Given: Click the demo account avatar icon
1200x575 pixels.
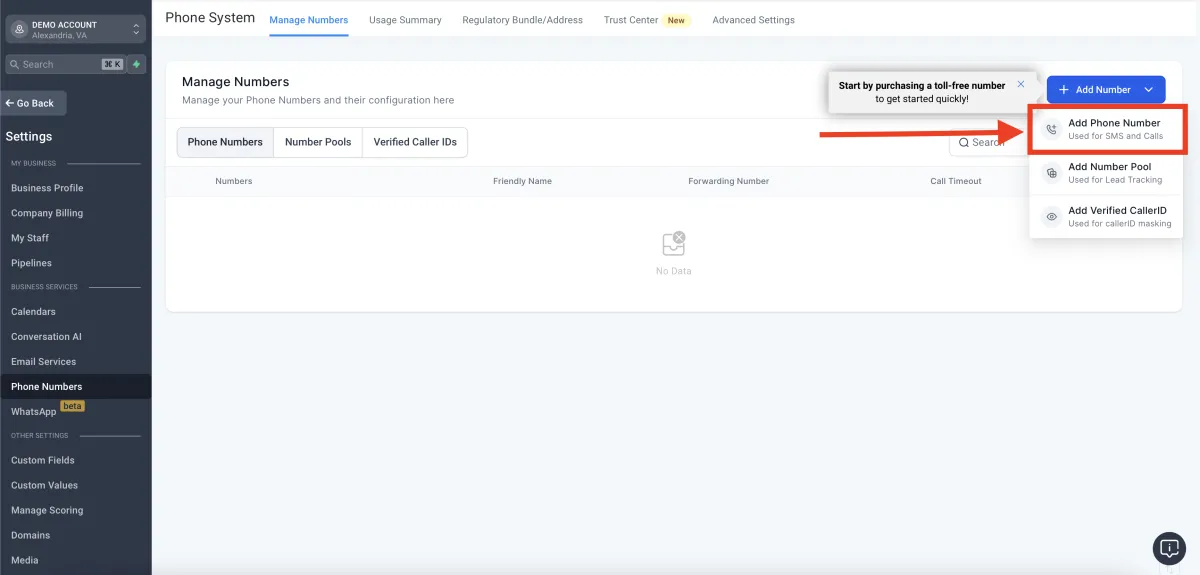Looking at the screenshot, I should [x=19, y=29].
